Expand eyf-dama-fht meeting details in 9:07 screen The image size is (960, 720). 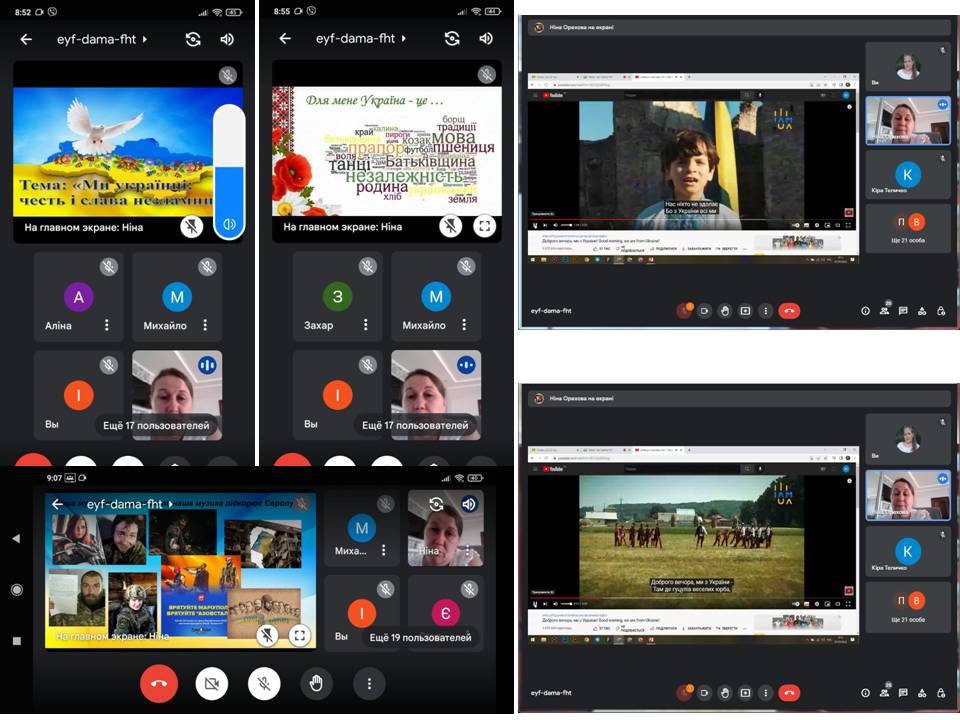point(130,504)
